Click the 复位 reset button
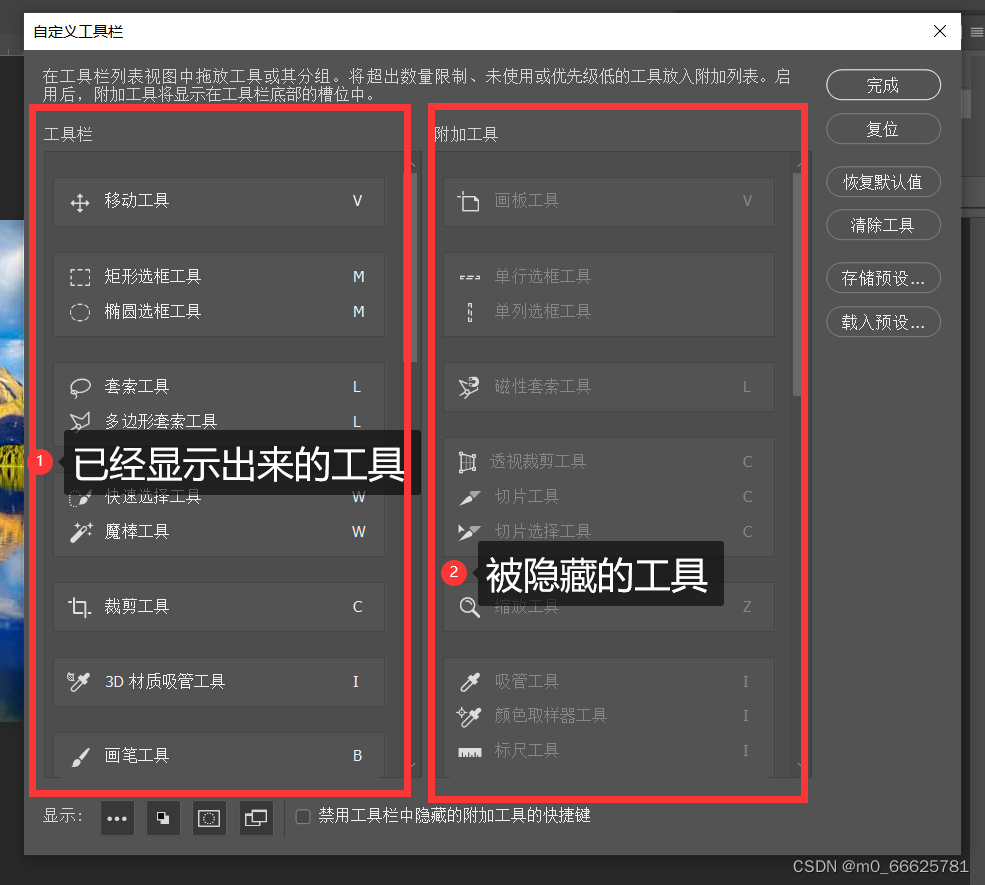The height and width of the screenshot is (885, 985). coord(883,129)
